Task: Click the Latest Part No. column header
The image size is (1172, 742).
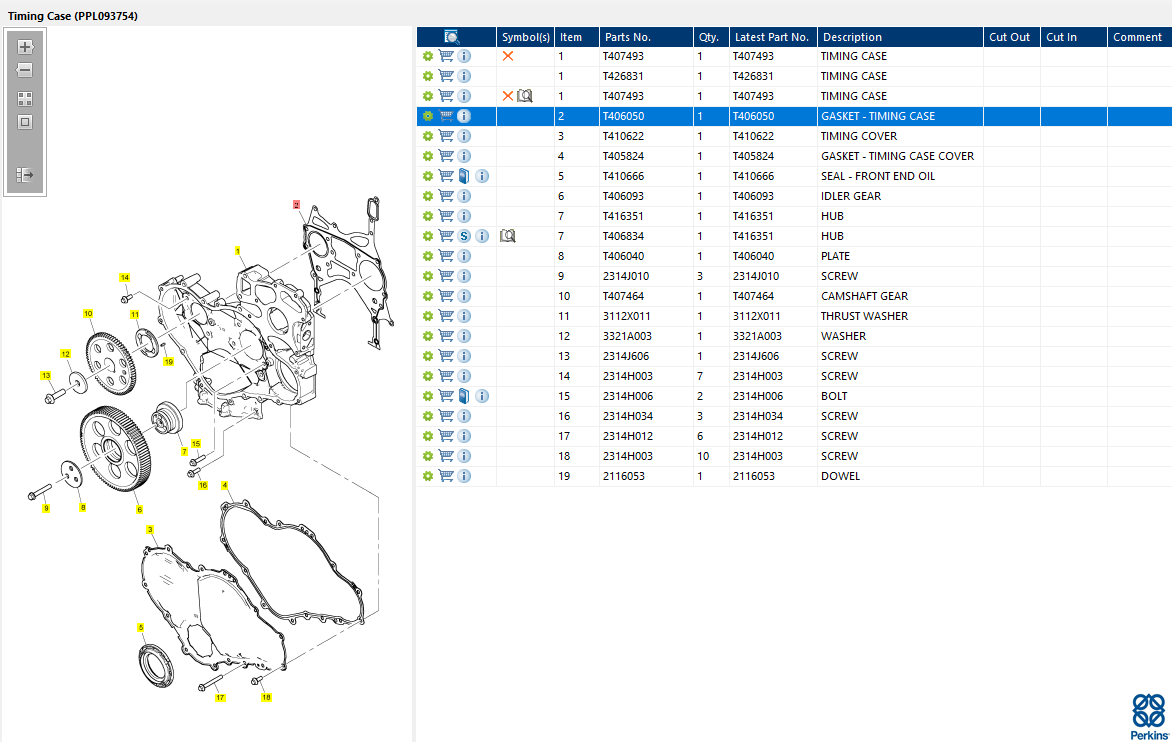Action: click(x=771, y=37)
